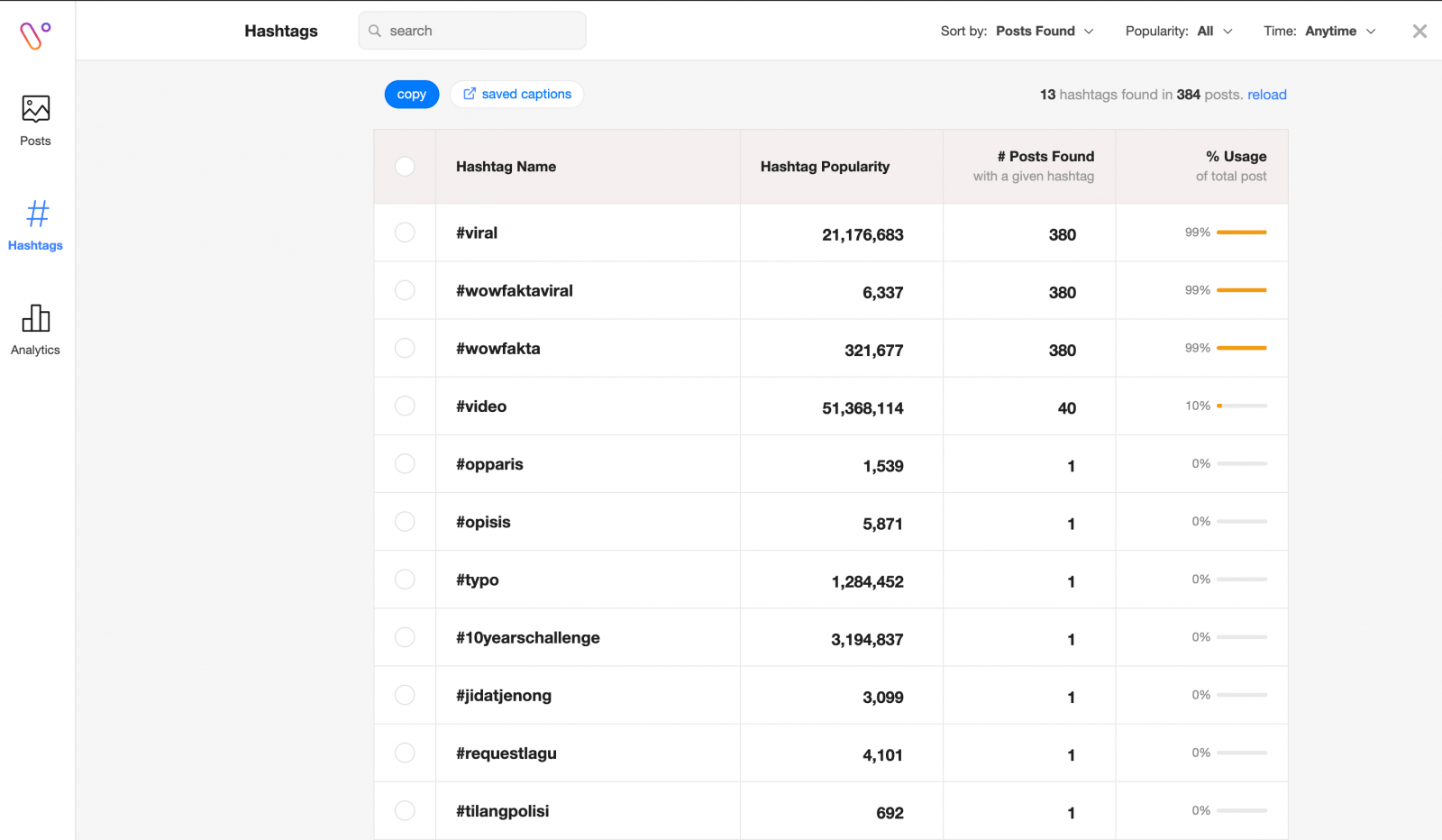Open the Posts section icon

35,109
